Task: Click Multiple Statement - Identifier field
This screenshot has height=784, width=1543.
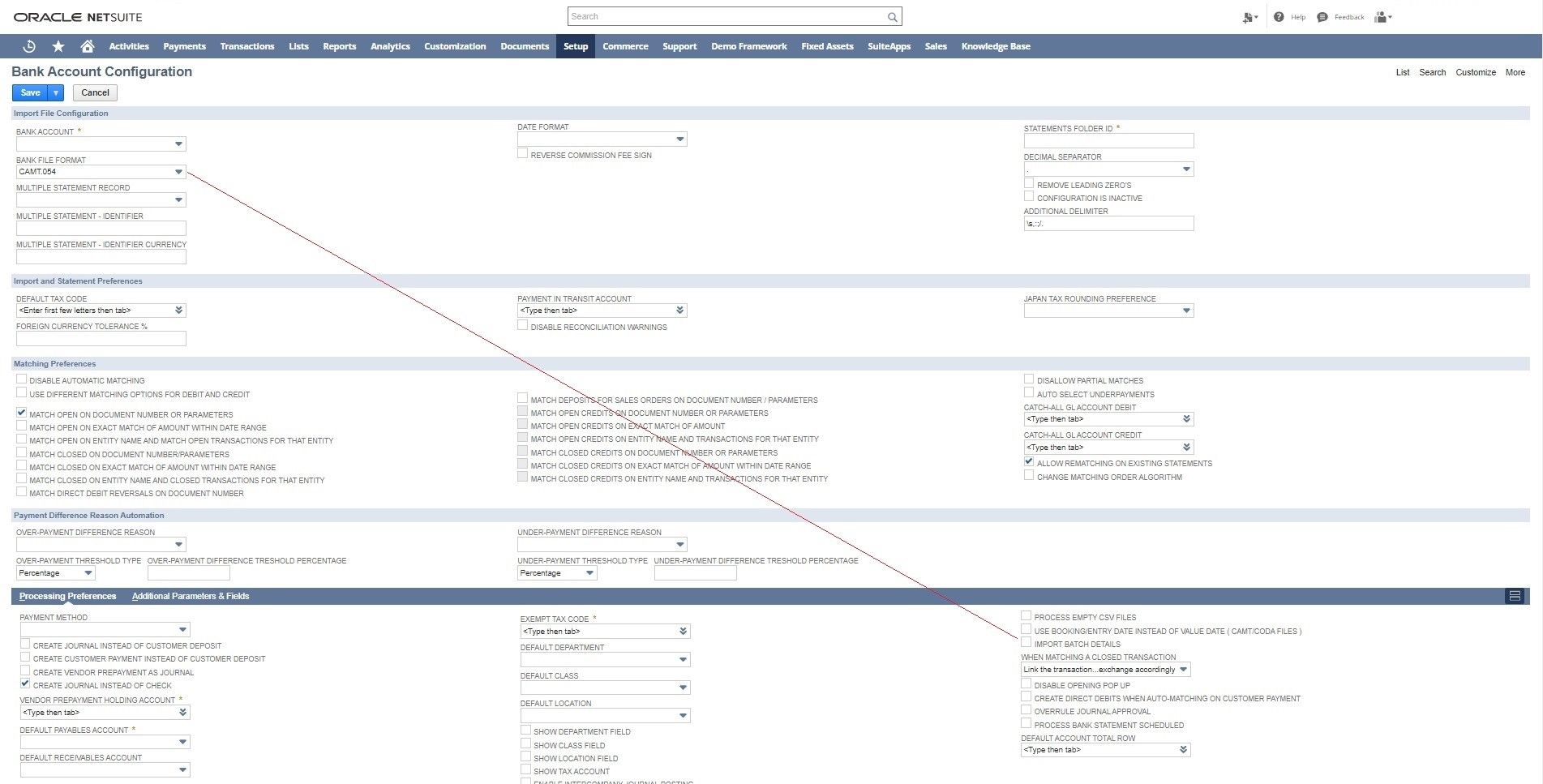Action: coord(101,229)
